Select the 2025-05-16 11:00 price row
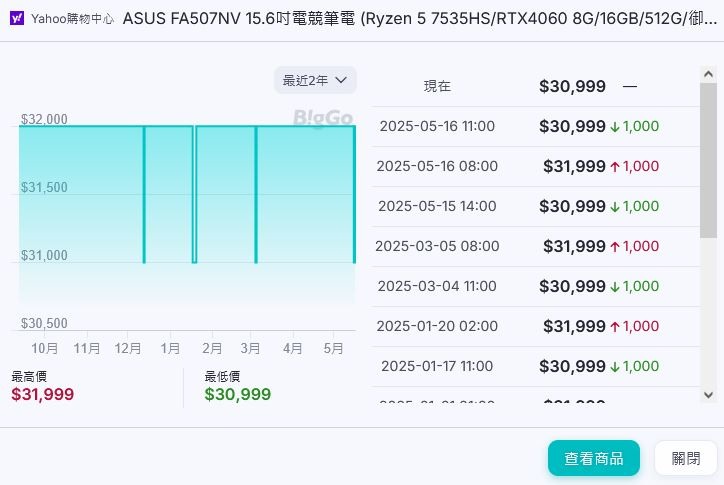The height and width of the screenshot is (485, 724). [536, 127]
